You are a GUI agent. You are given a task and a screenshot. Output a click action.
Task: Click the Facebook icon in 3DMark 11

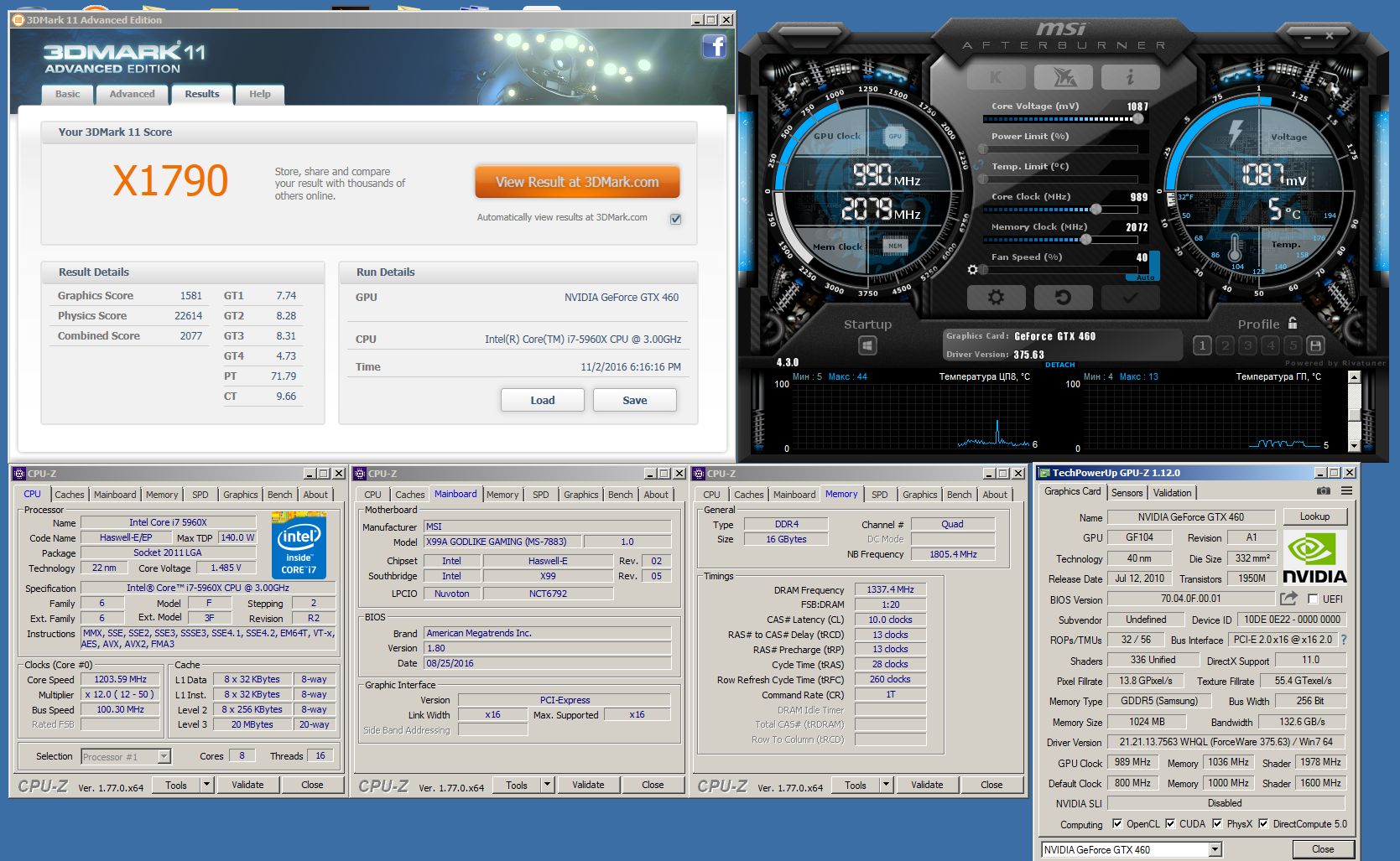pos(714,46)
